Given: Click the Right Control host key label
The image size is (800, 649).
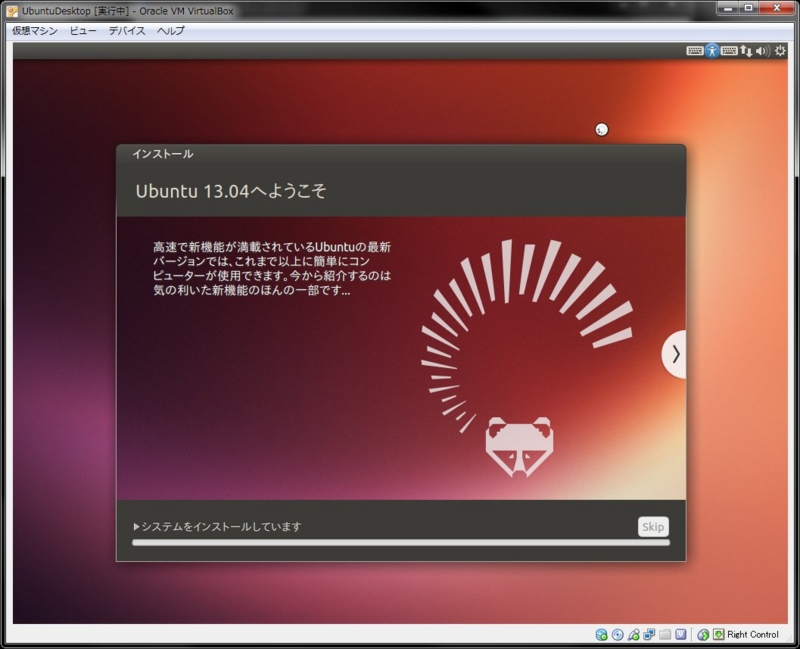Looking at the screenshot, I should [753, 635].
